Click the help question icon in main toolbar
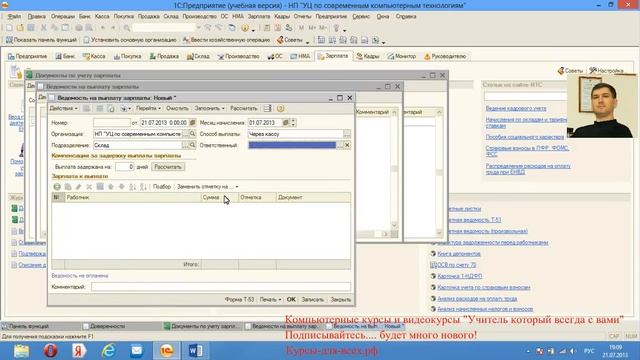This screenshot has width=640, height=360. (x=245, y=28)
